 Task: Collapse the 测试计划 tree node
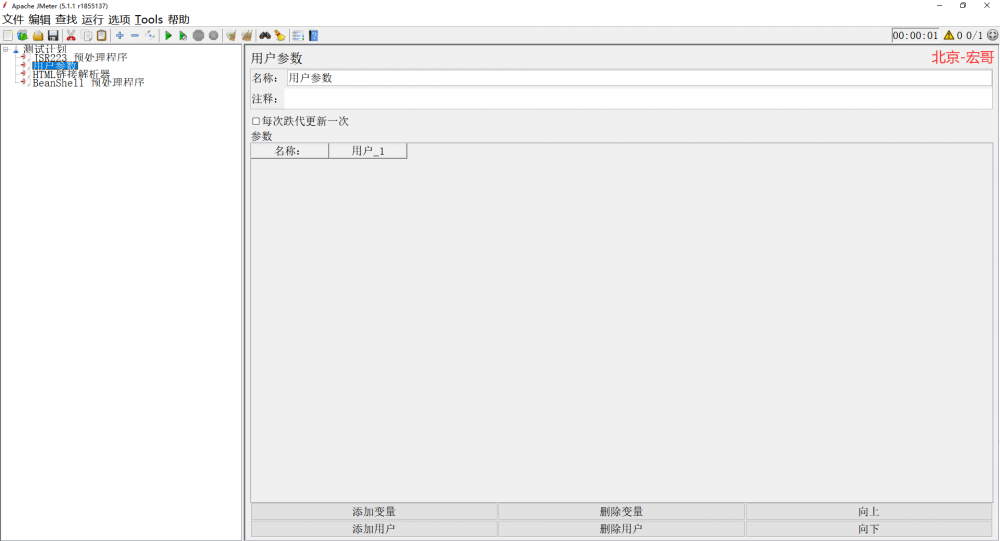click(x=6, y=49)
